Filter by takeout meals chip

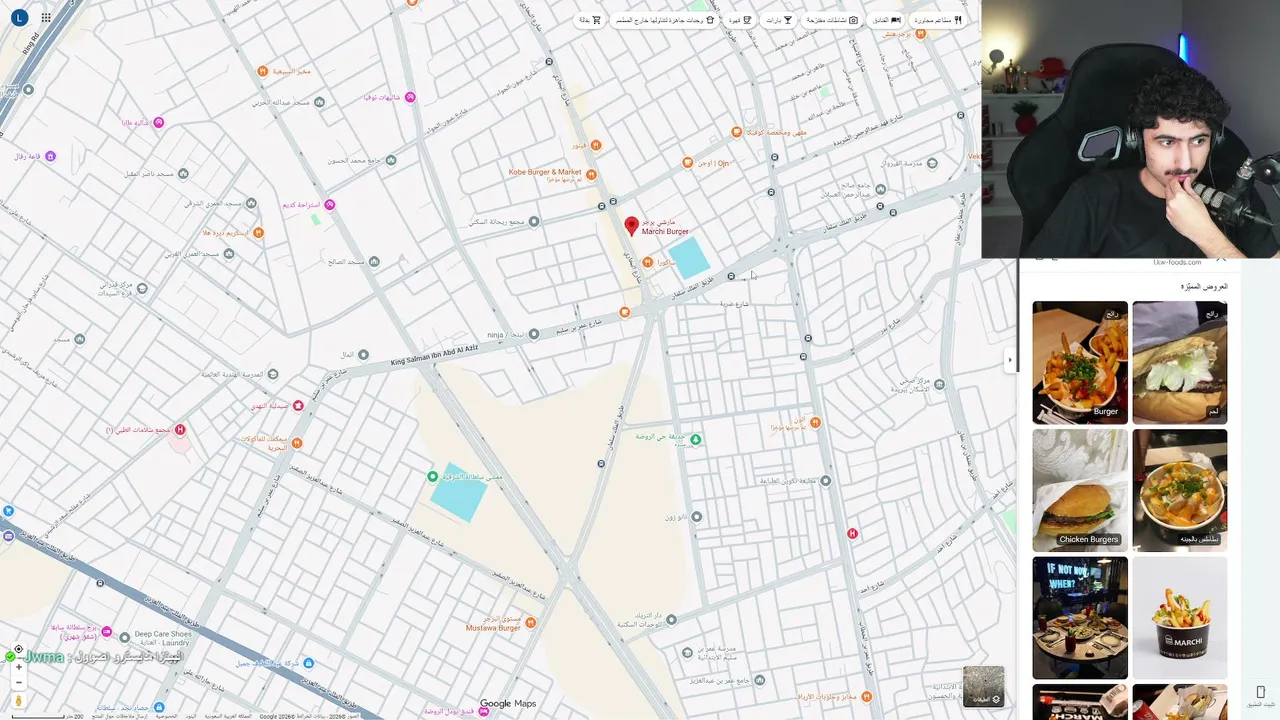pyautogui.click(x=665, y=20)
